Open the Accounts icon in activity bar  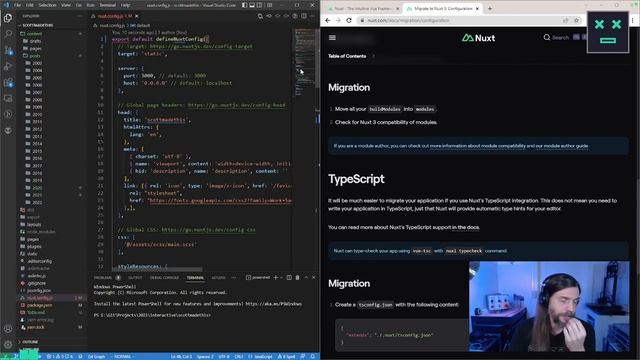[8, 328]
